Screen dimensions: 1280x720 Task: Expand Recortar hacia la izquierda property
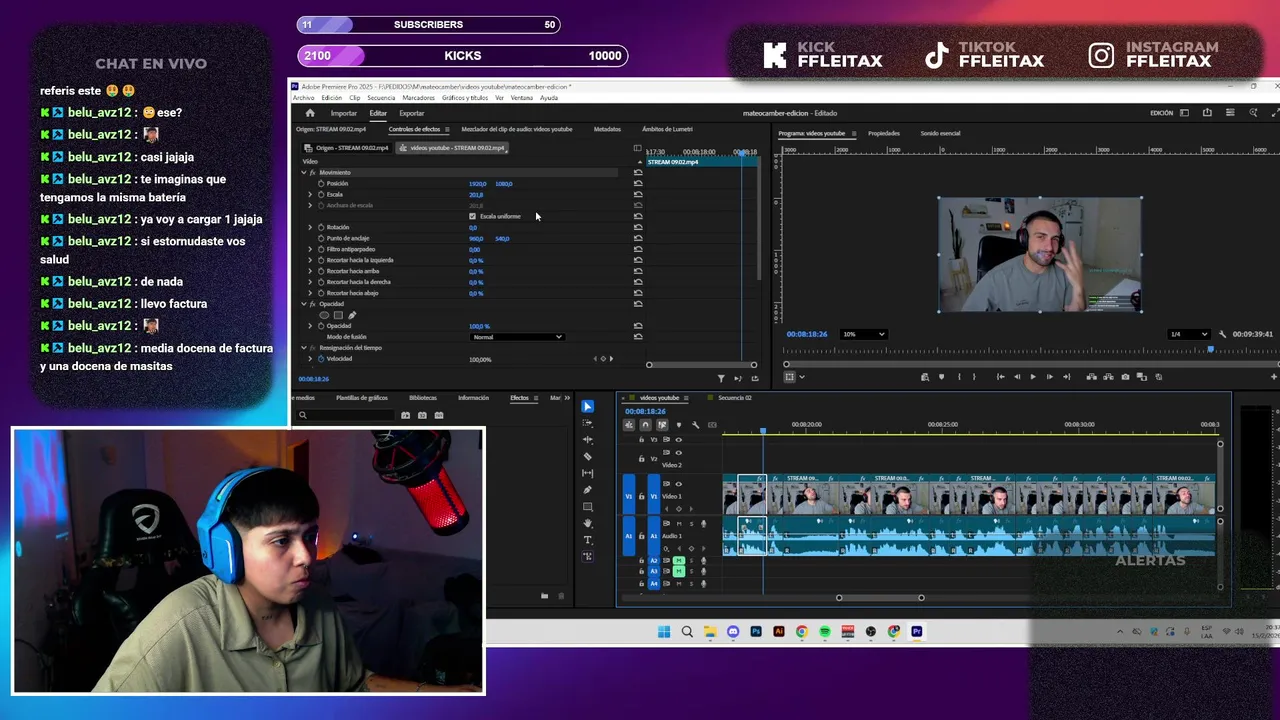click(310, 260)
